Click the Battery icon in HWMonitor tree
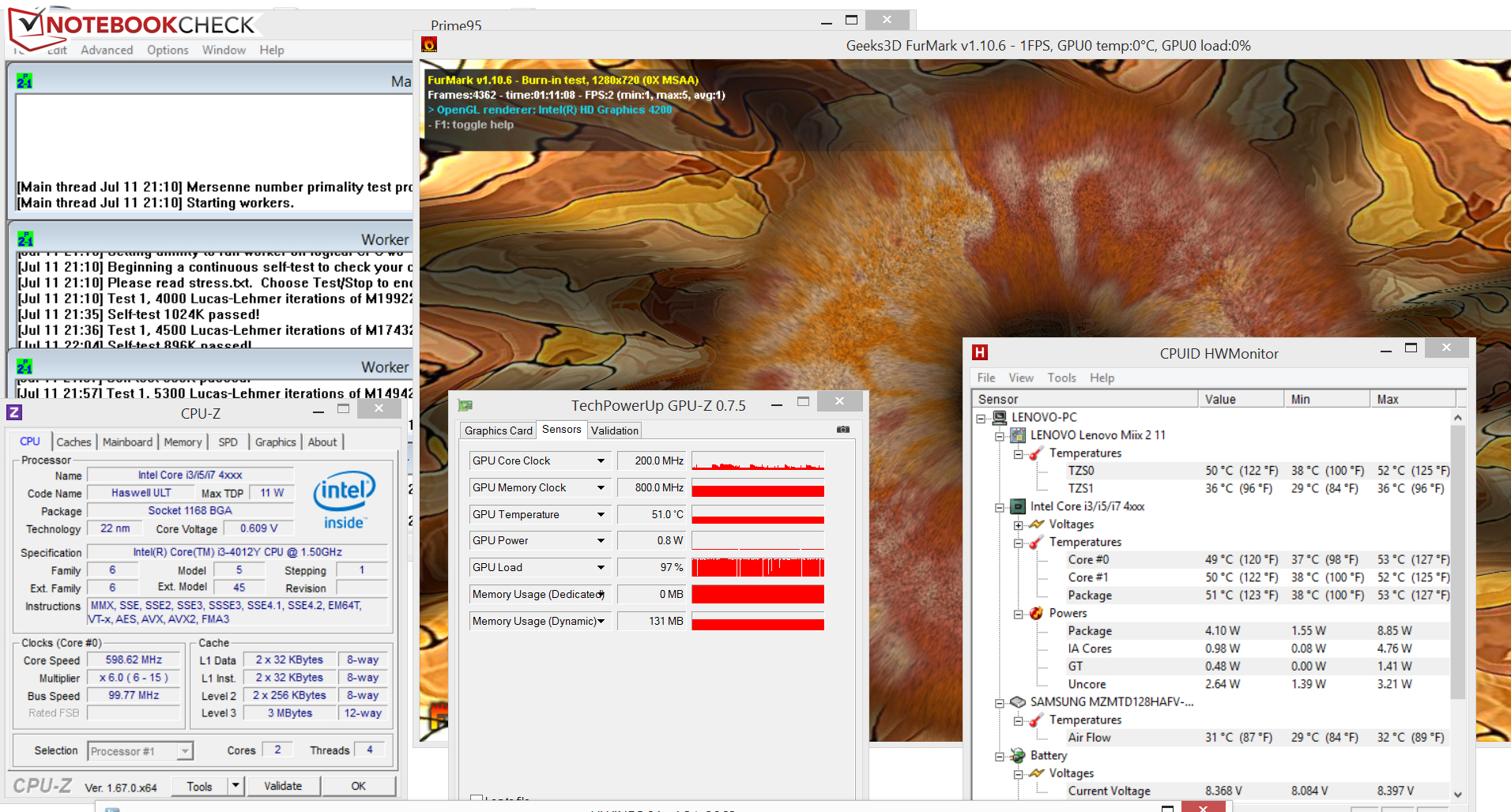 [1018, 755]
